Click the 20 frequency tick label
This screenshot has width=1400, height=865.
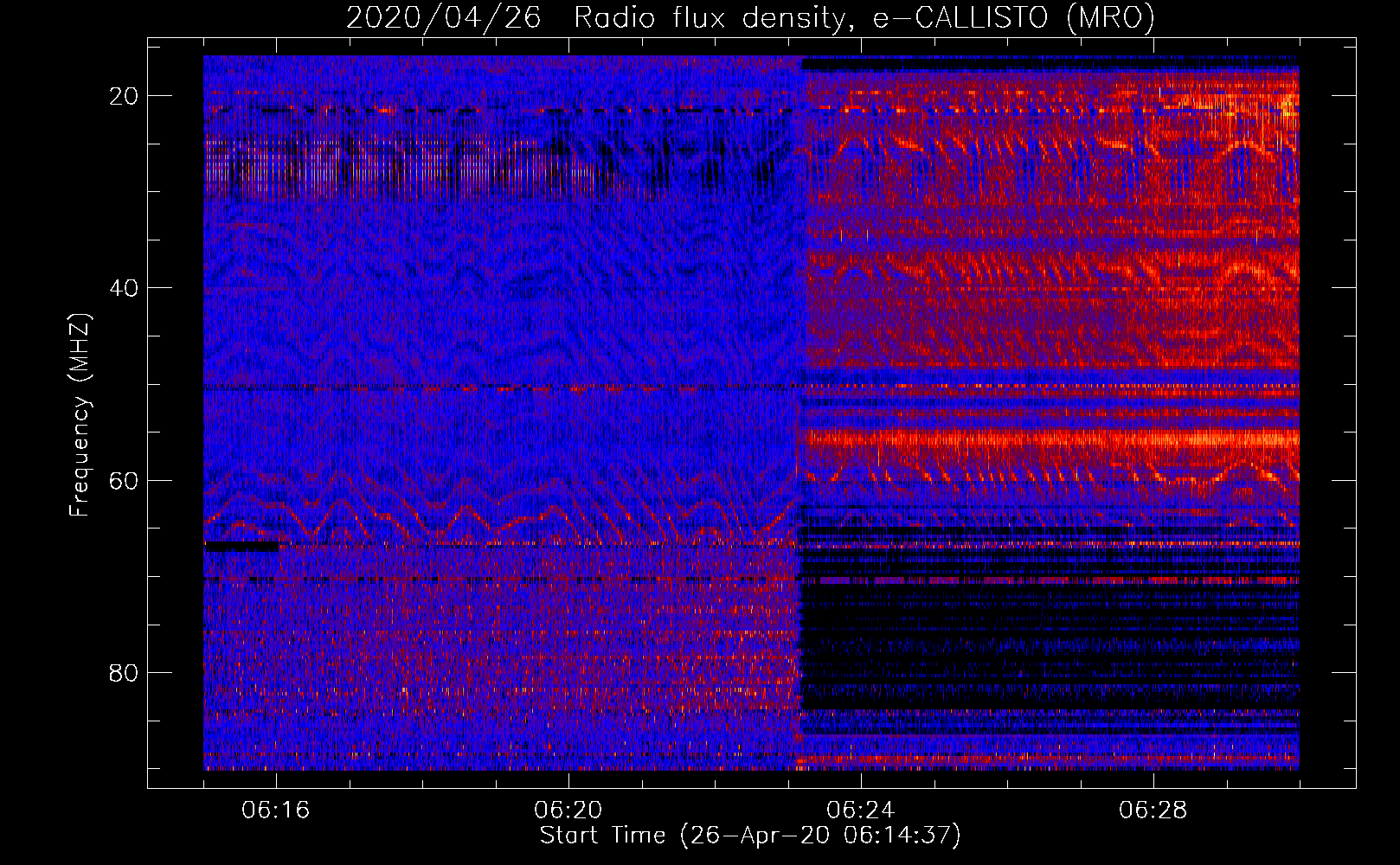click(125, 96)
